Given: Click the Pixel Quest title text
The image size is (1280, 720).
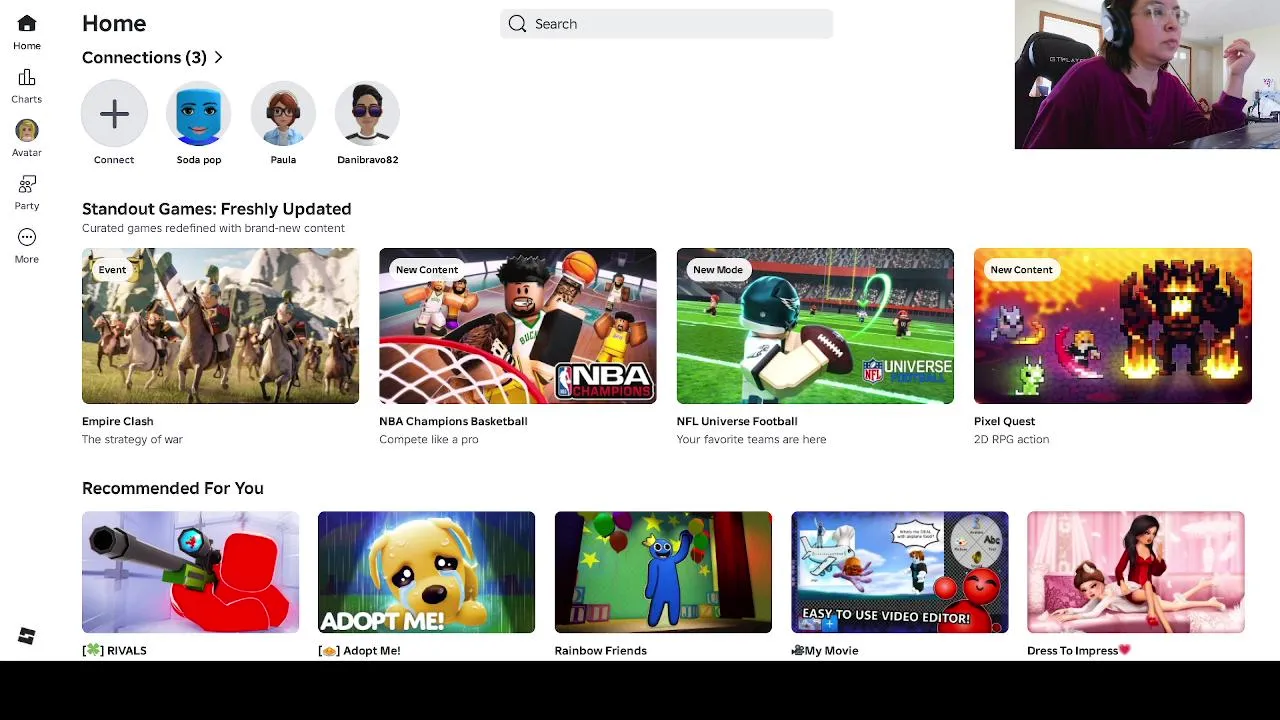Looking at the screenshot, I should tap(1005, 421).
